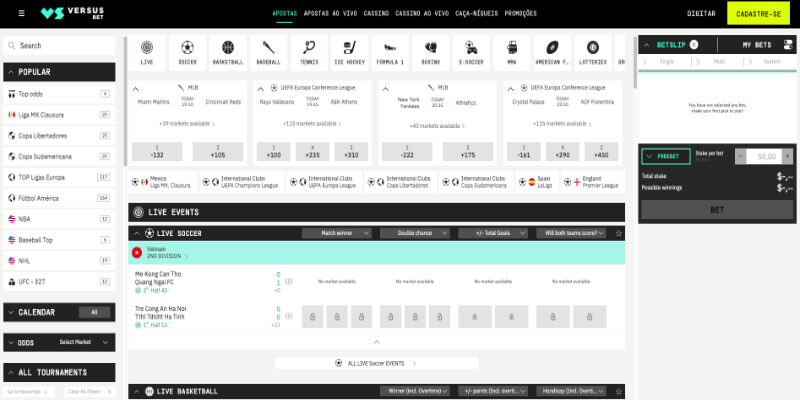Screen dimensions: 800x400
Task: Click the Live Events target icon
Action: [138, 212]
